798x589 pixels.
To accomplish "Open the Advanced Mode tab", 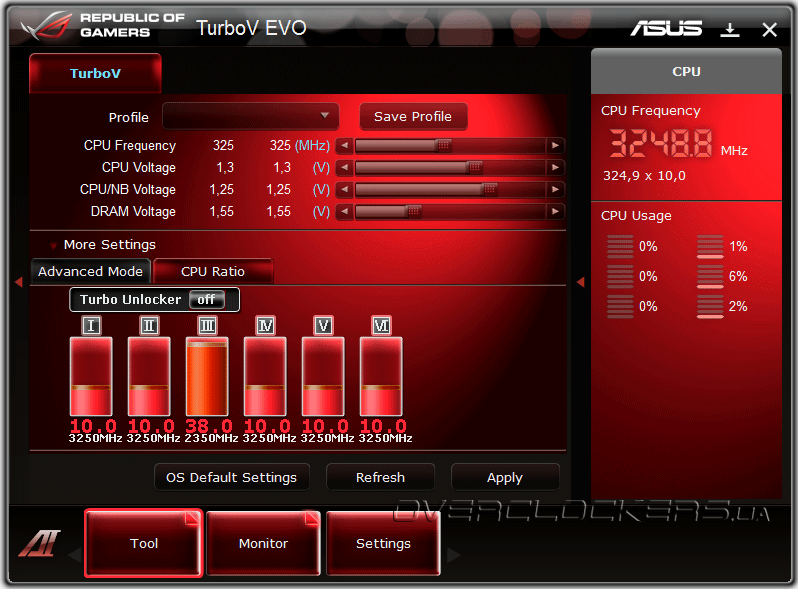I will (91, 271).
